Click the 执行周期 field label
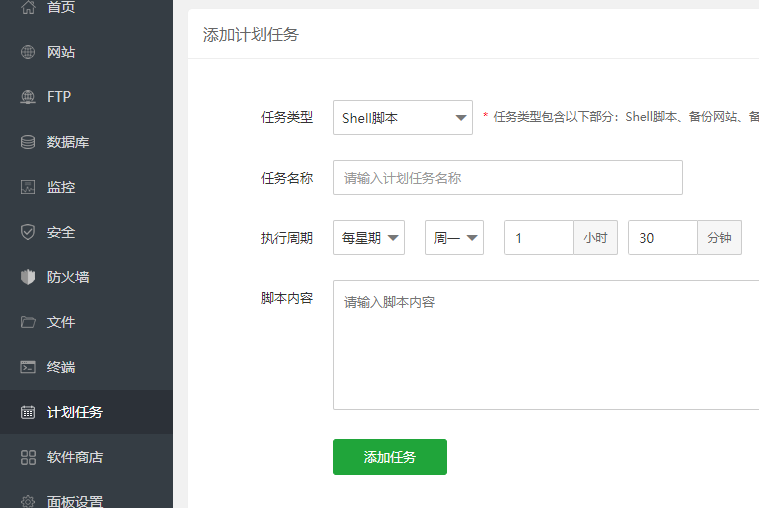This screenshot has width=759, height=508. point(287,238)
